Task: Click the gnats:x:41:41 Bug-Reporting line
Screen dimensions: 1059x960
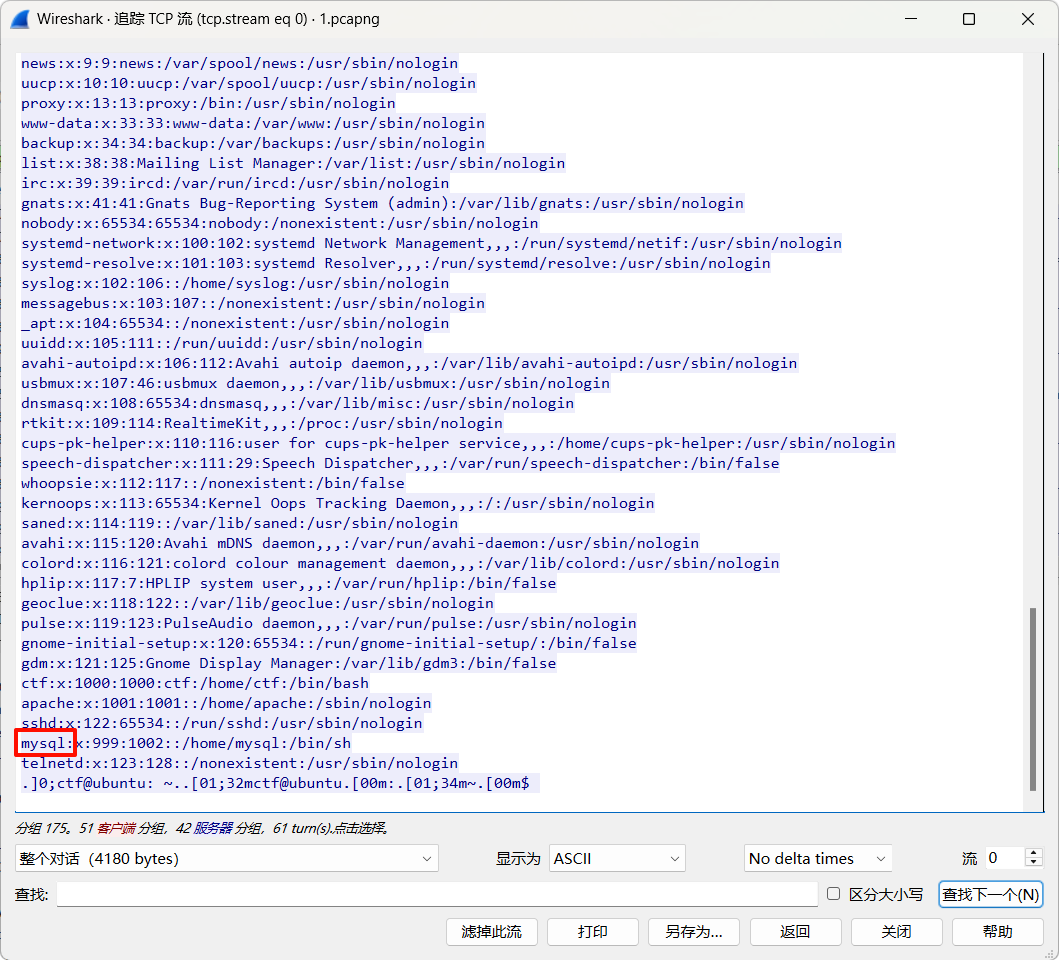Action: click(x=382, y=203)
